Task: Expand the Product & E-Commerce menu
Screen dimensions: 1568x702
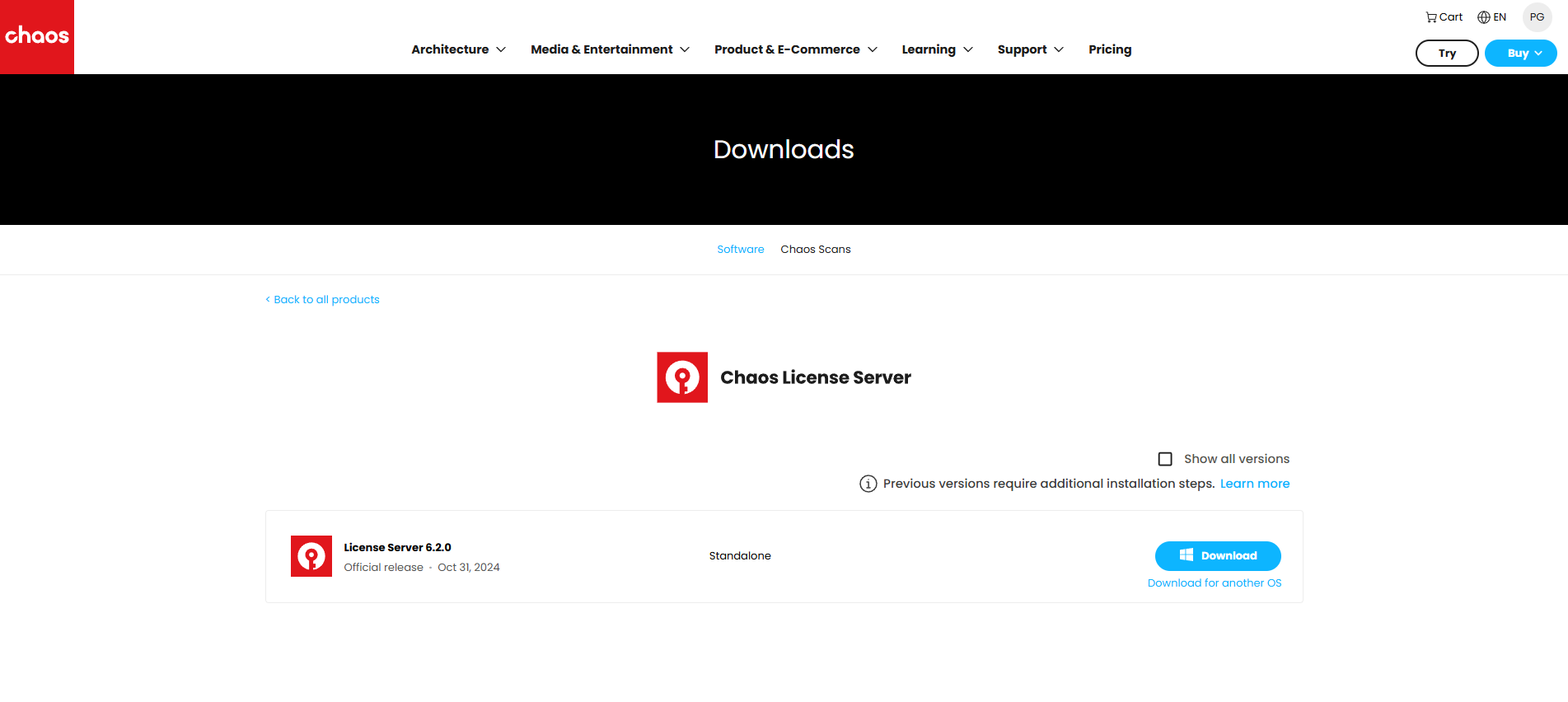Action: click(796, 49)
